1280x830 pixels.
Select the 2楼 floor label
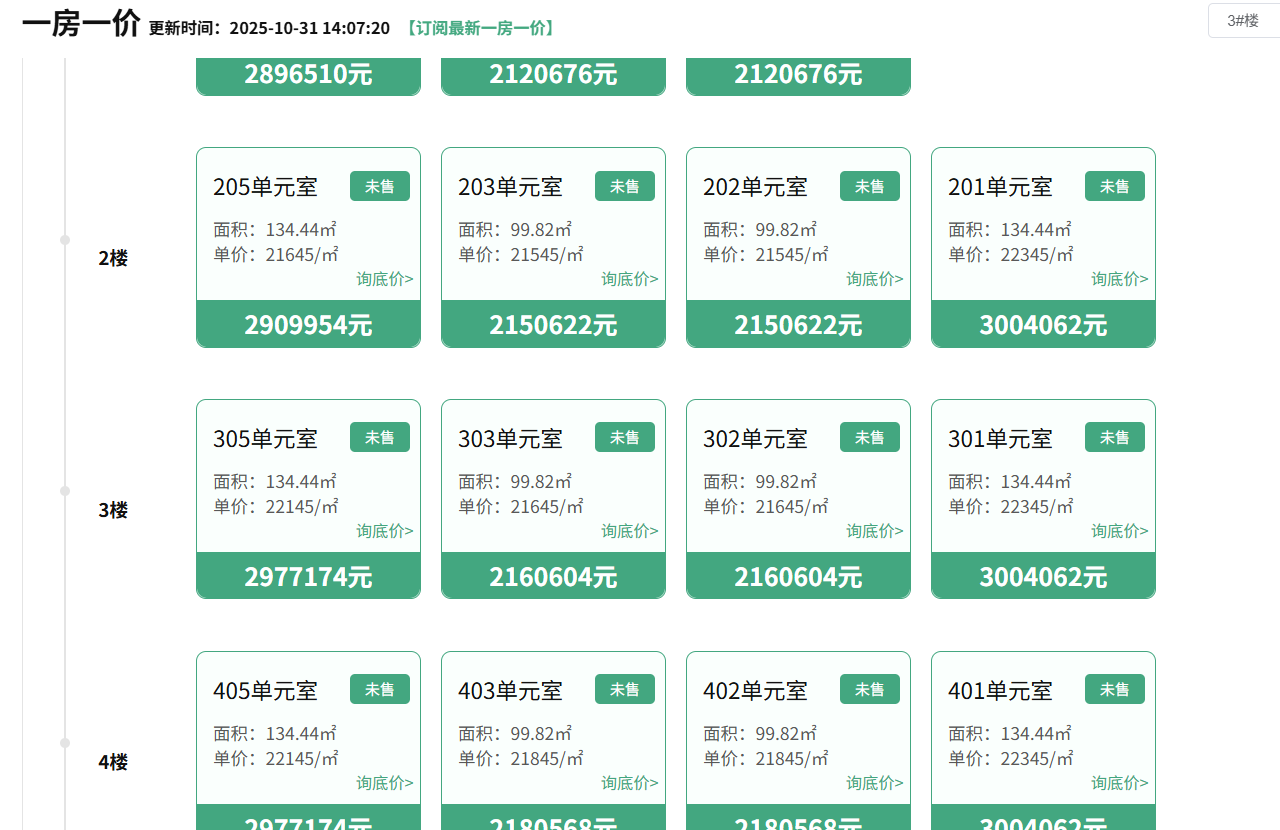click(113, 258)
